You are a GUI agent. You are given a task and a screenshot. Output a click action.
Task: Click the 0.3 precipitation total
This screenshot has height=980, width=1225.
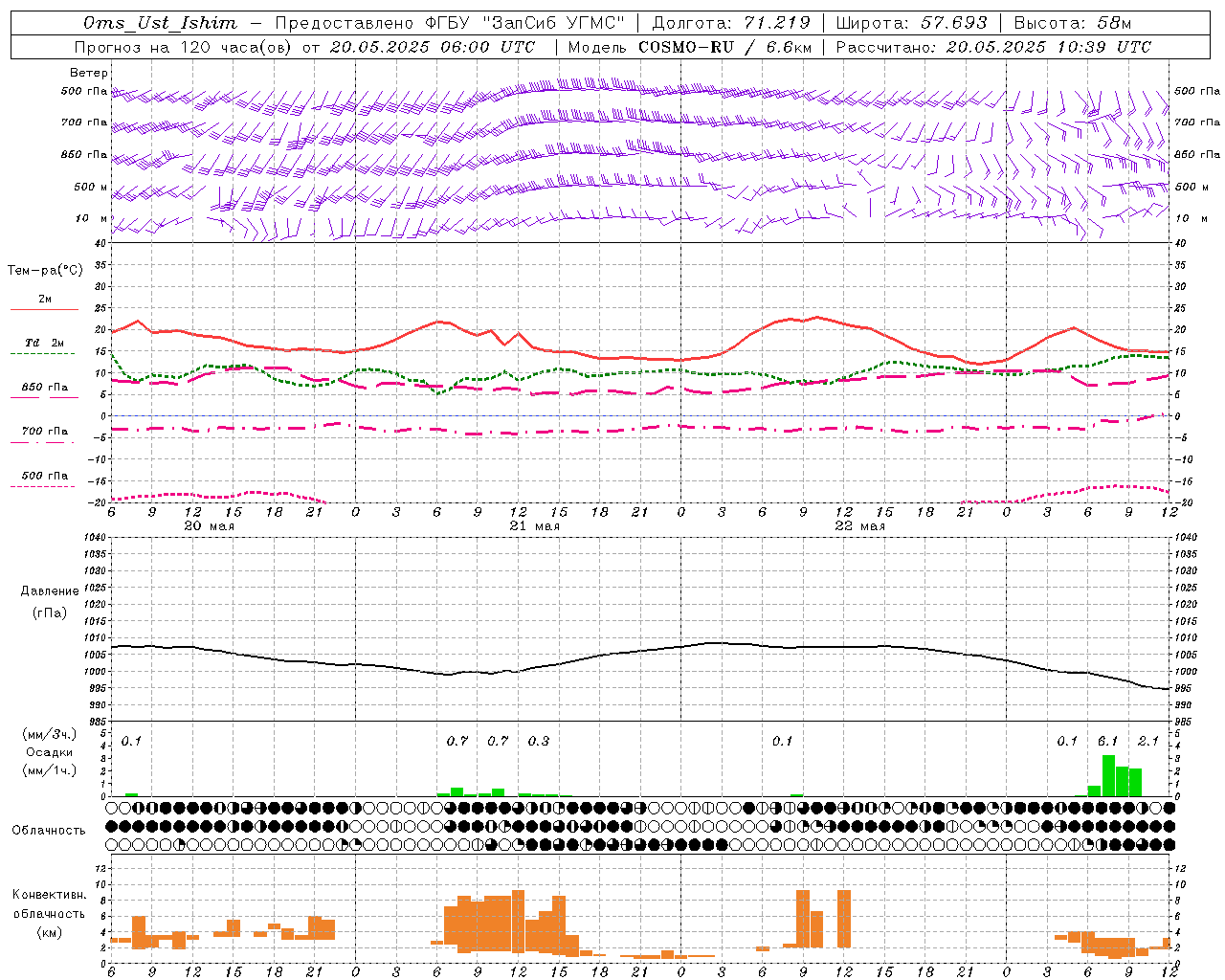click(x=539, y=742)
